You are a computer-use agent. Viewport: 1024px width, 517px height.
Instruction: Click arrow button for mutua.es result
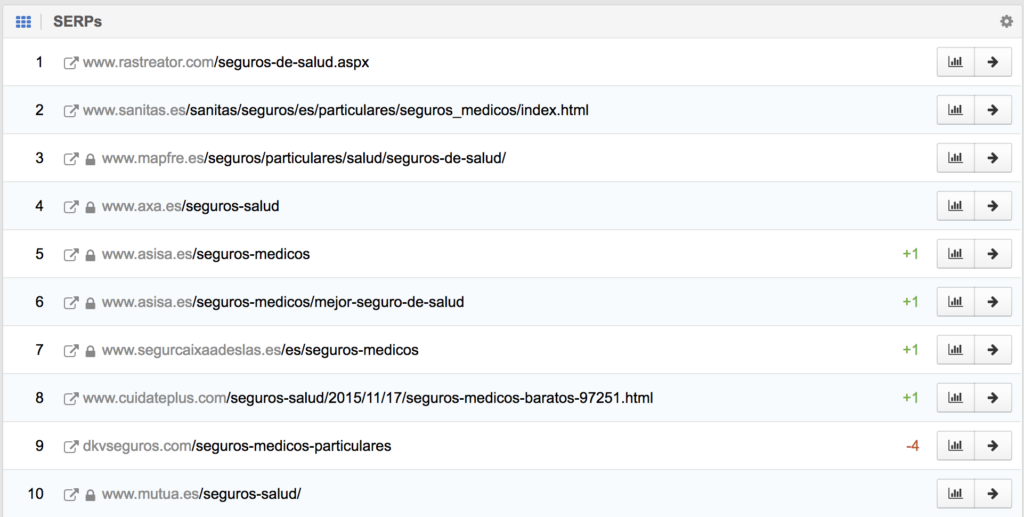992,494
